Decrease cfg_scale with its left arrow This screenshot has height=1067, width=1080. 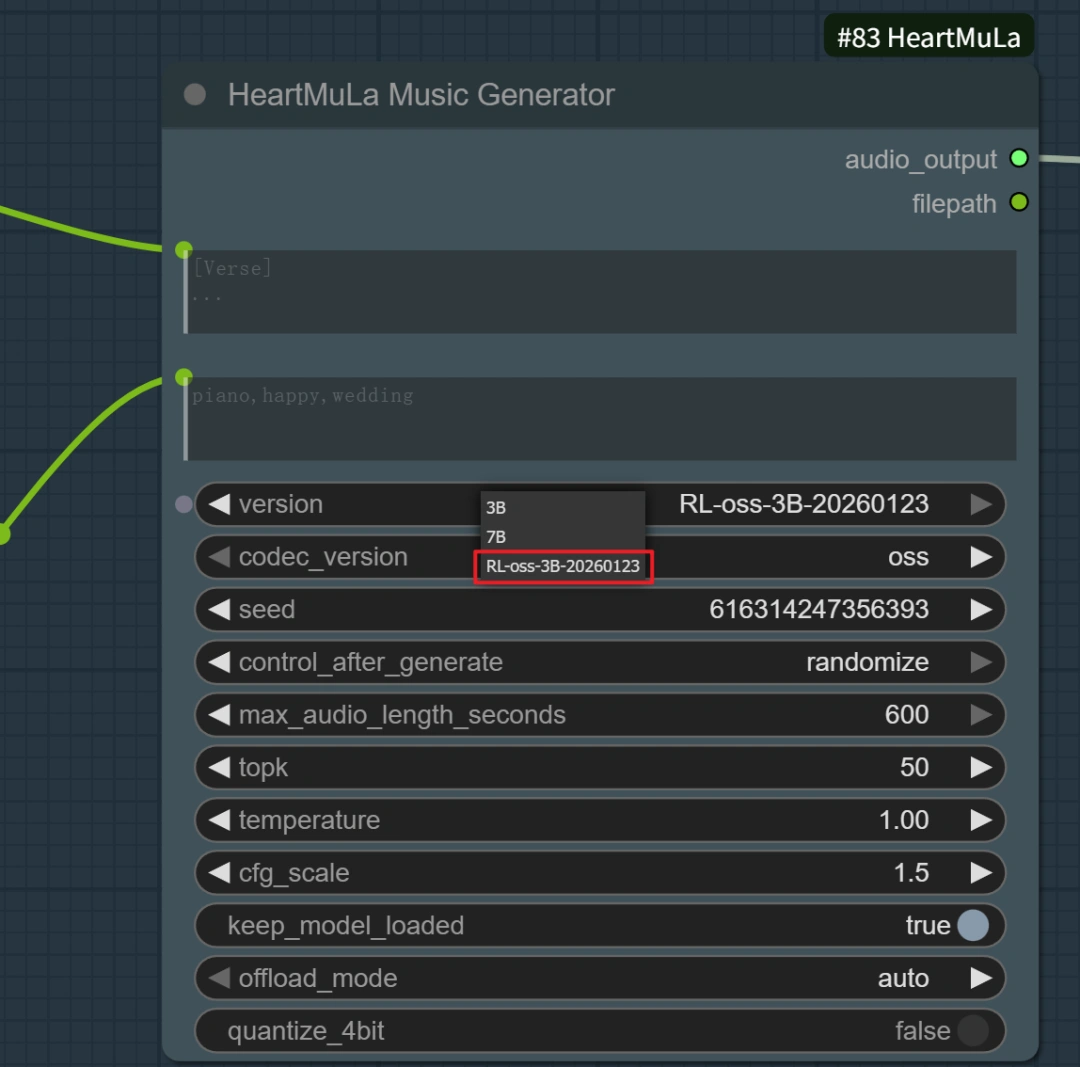(x=219, y=873)
